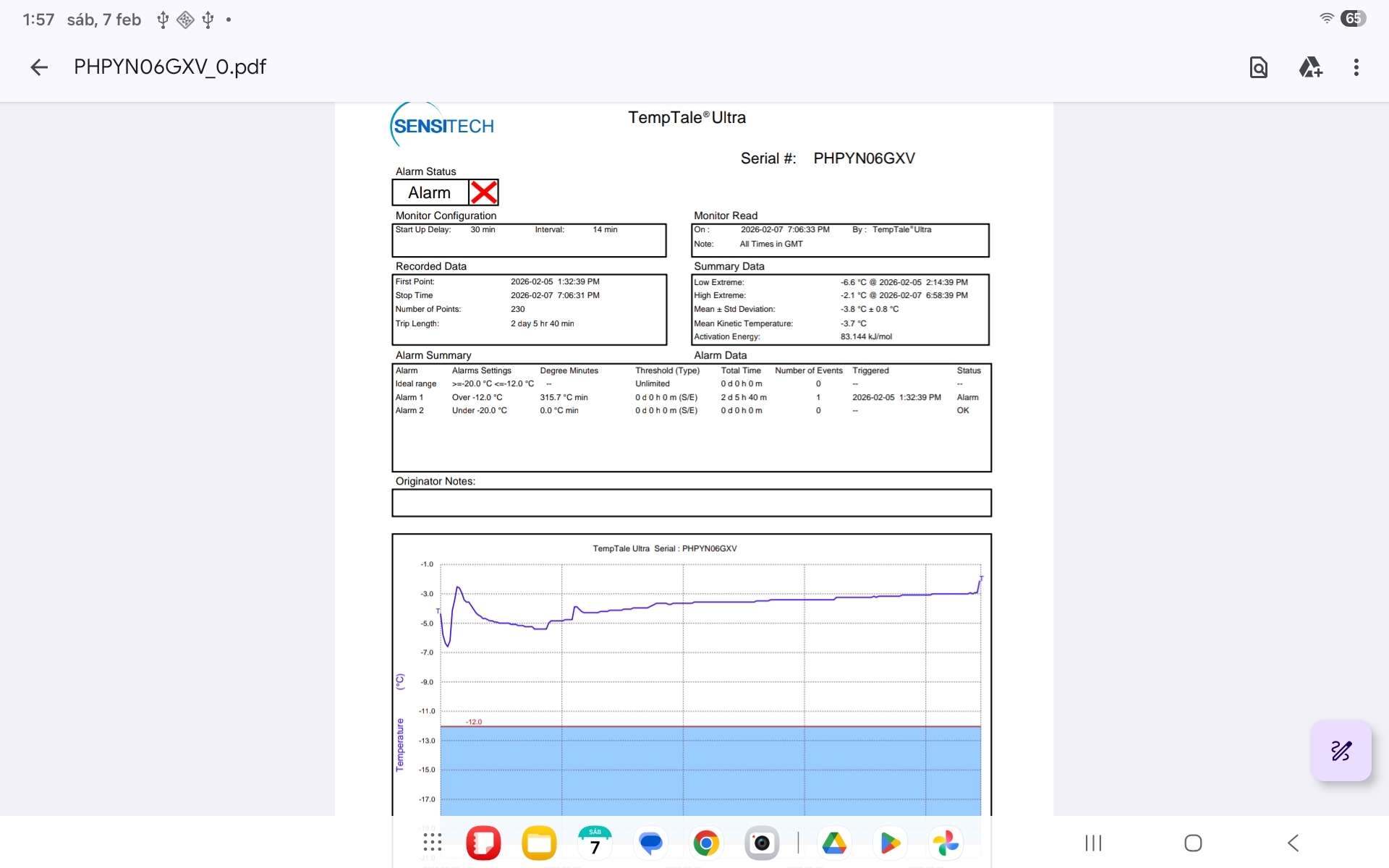The width and height of the screenshot is (1389, 868).
Task: Tap the floating annotate pen button
Action: 1341,751
